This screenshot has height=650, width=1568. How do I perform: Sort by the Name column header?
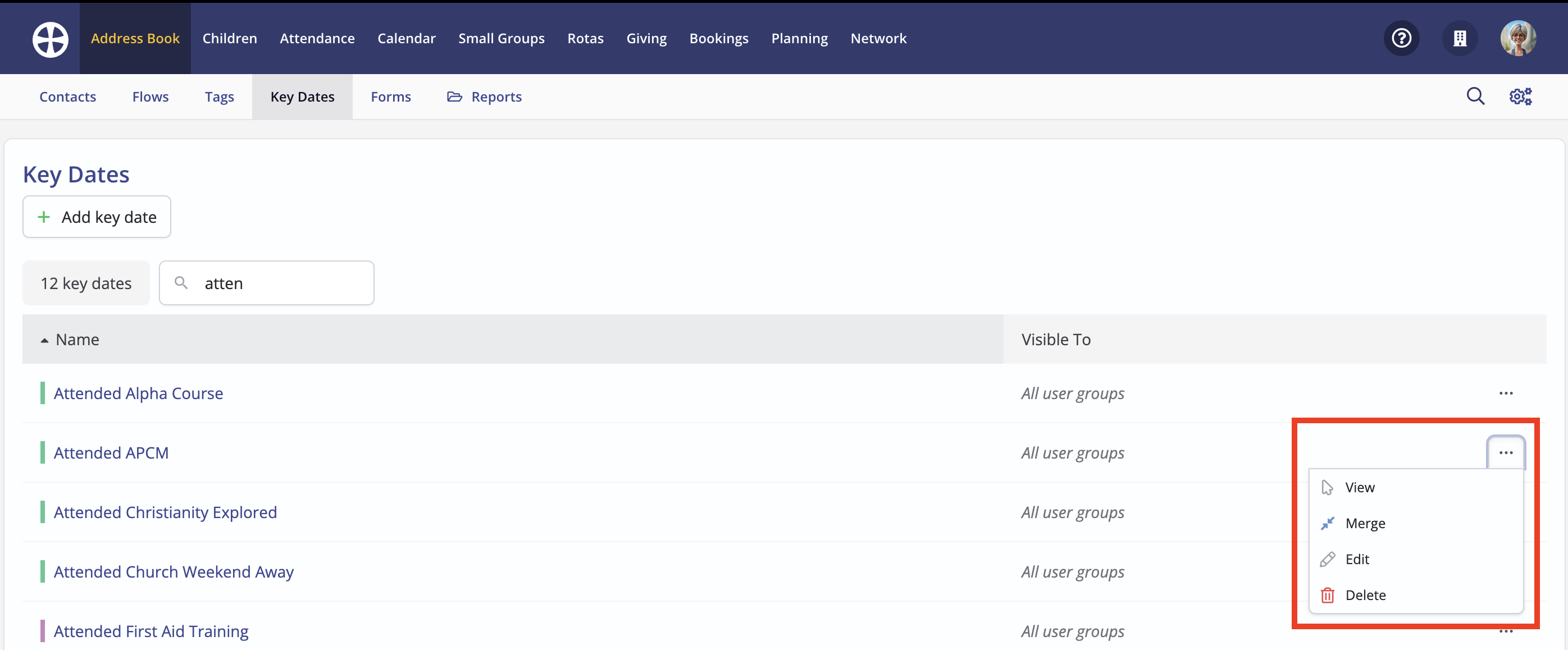[x=78, y=340]
